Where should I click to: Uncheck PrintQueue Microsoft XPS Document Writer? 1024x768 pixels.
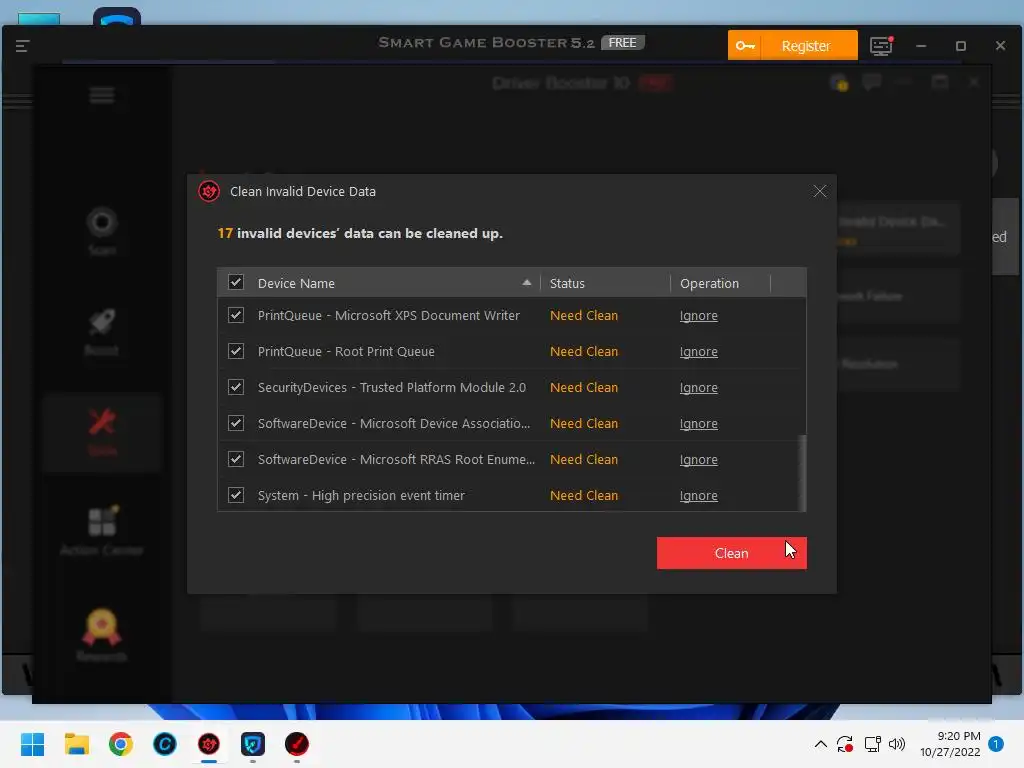click(x=236, y=315)
